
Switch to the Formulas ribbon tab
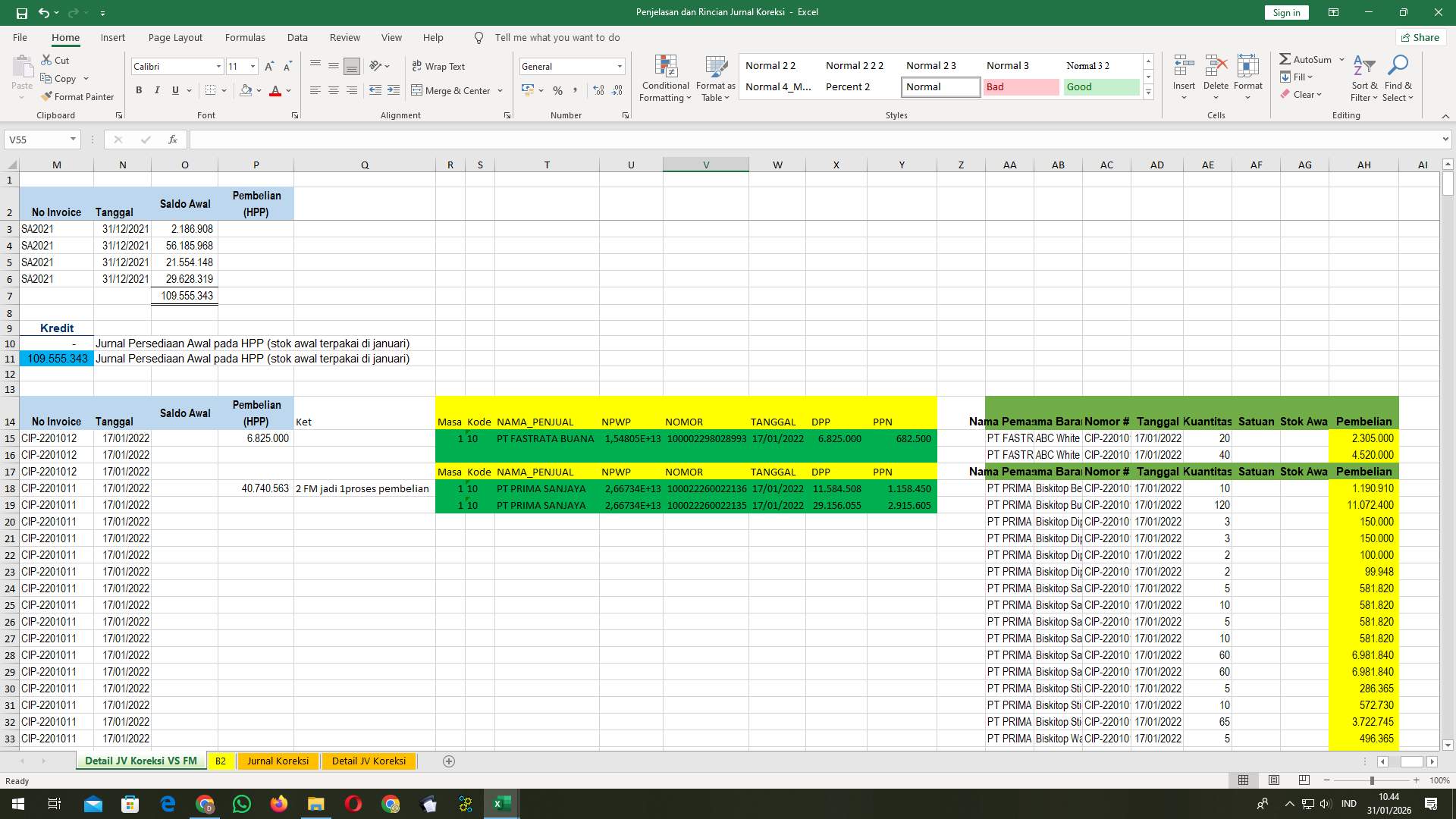click(x=245, y=37)
